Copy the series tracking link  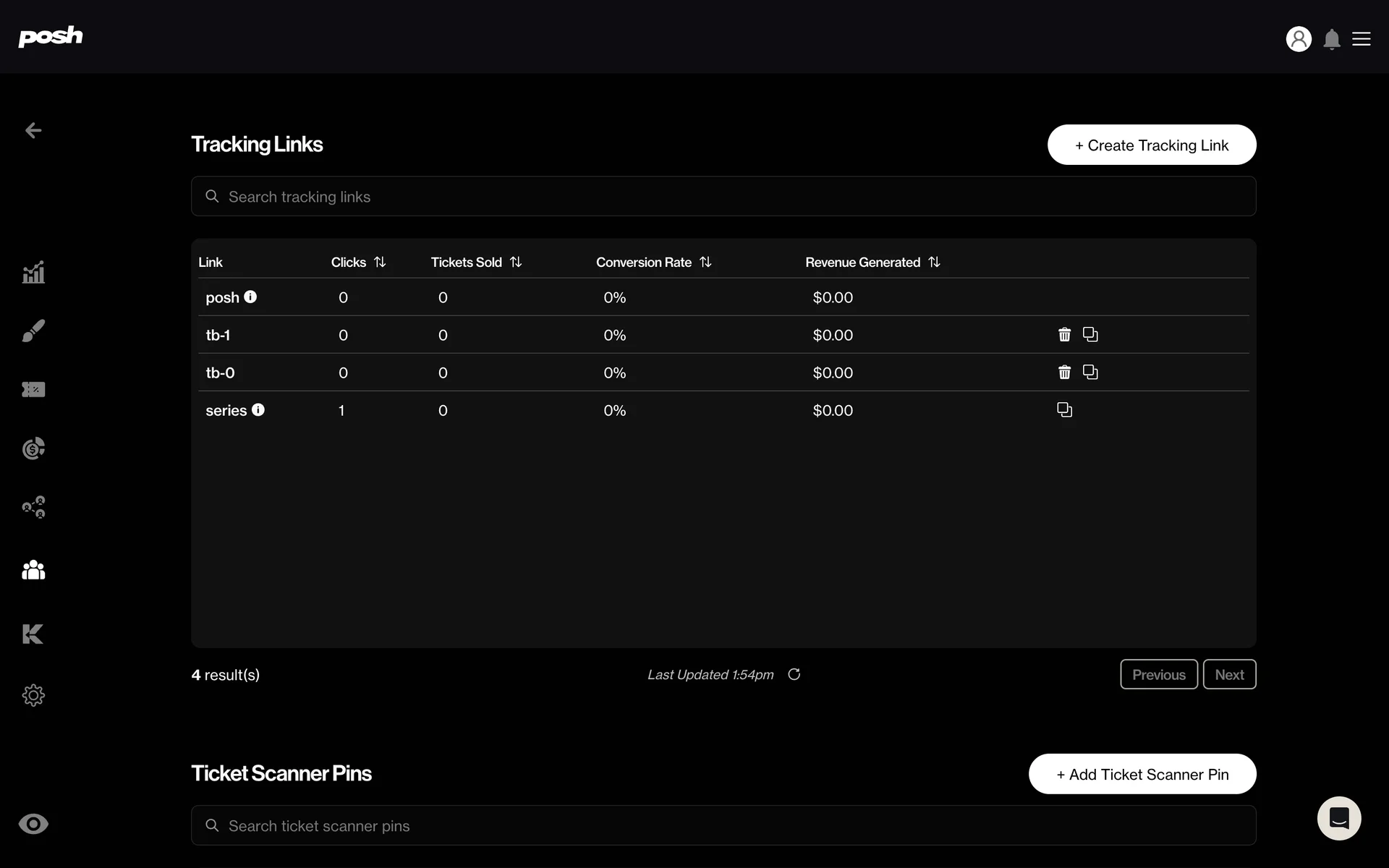pyautogui.click(x=1064, y=409)
